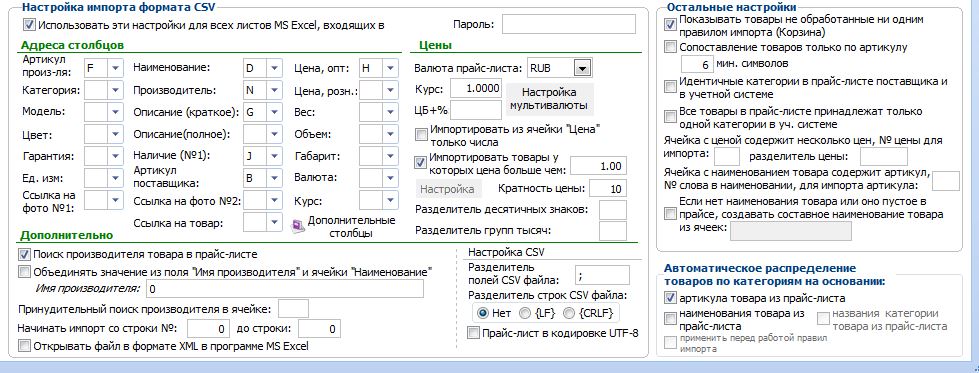979x373 pixels.
Task: Enable 'Сопоставление товаров только по артикулу'
Action: tap(670, 46)
